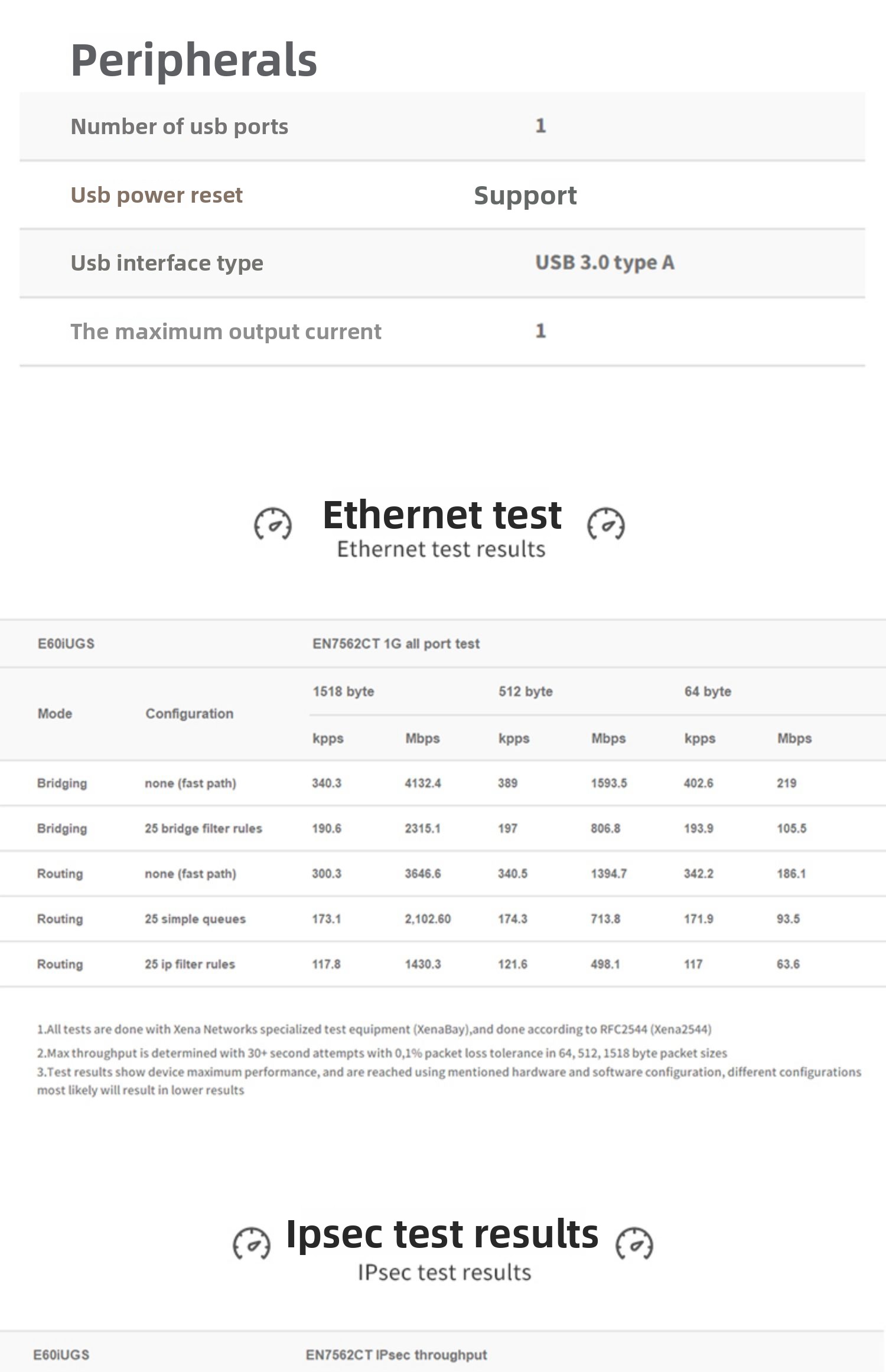886x1372 pixels.
Task: Select the Peripherals section heading
Action: [194, 60]
